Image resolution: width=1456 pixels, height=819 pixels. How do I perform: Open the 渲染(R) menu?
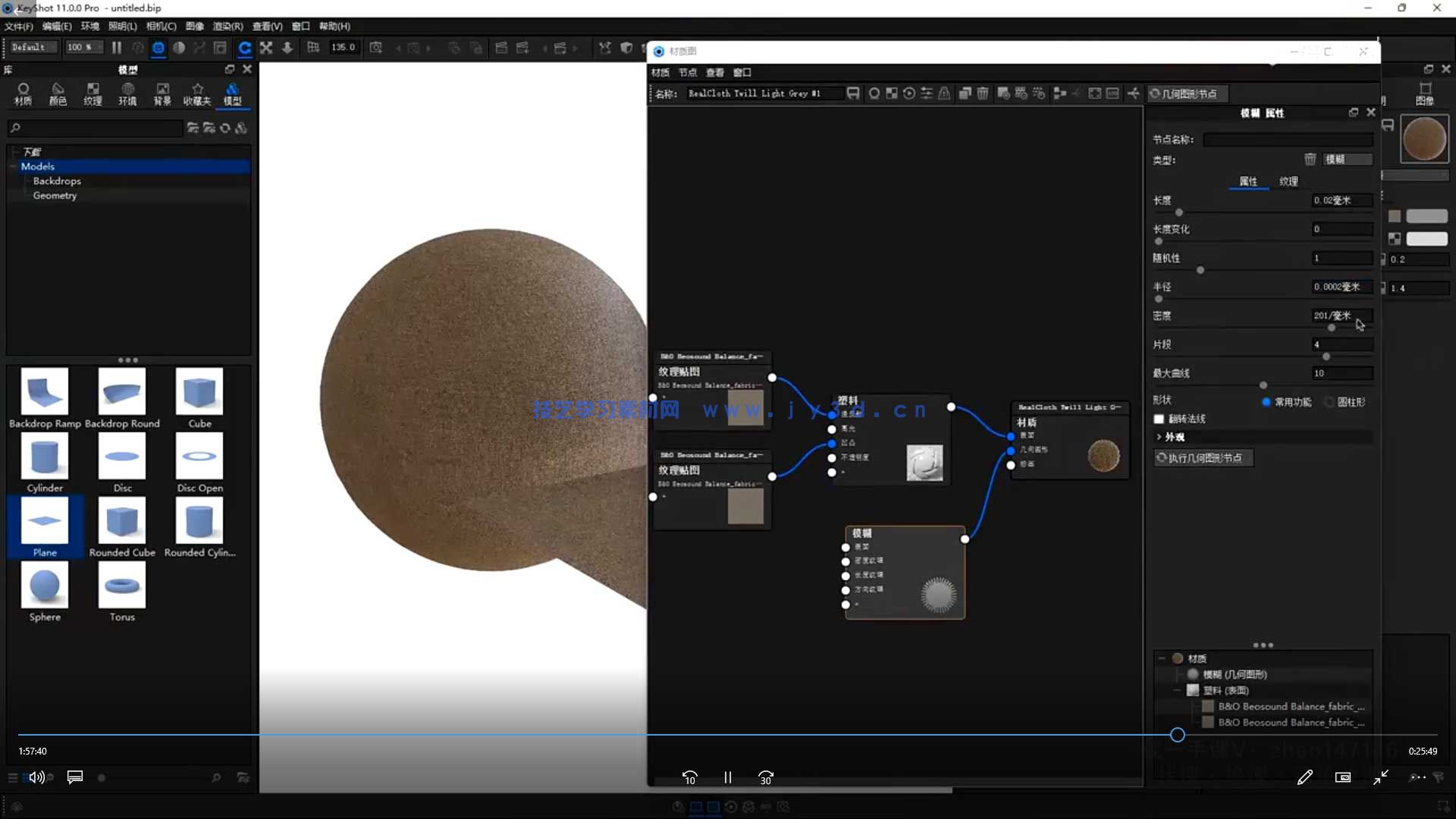pos(227,27)
